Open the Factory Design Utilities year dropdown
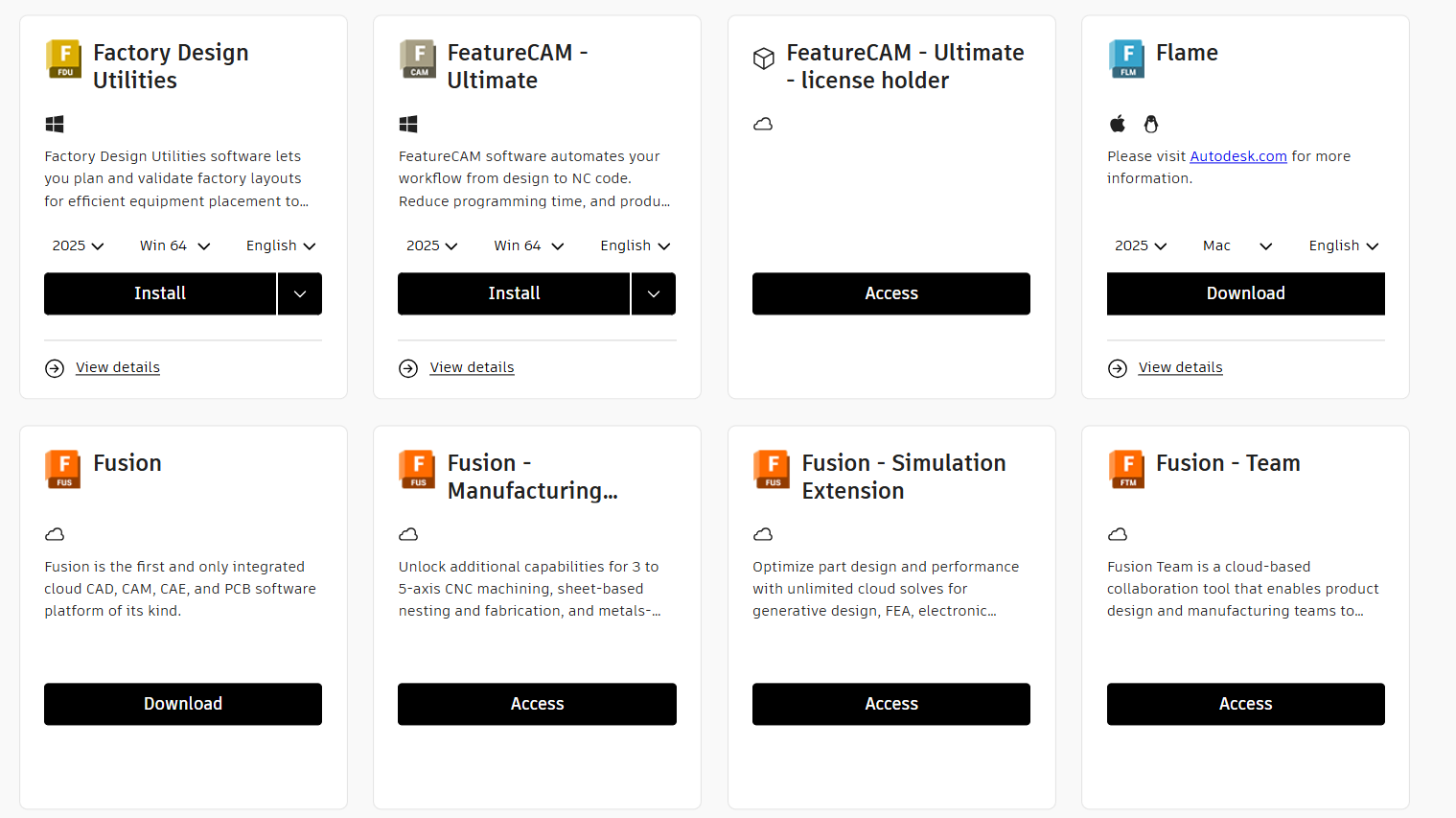Image resolution: width=1456 pixels, height=818 pixels. point(78,245)
